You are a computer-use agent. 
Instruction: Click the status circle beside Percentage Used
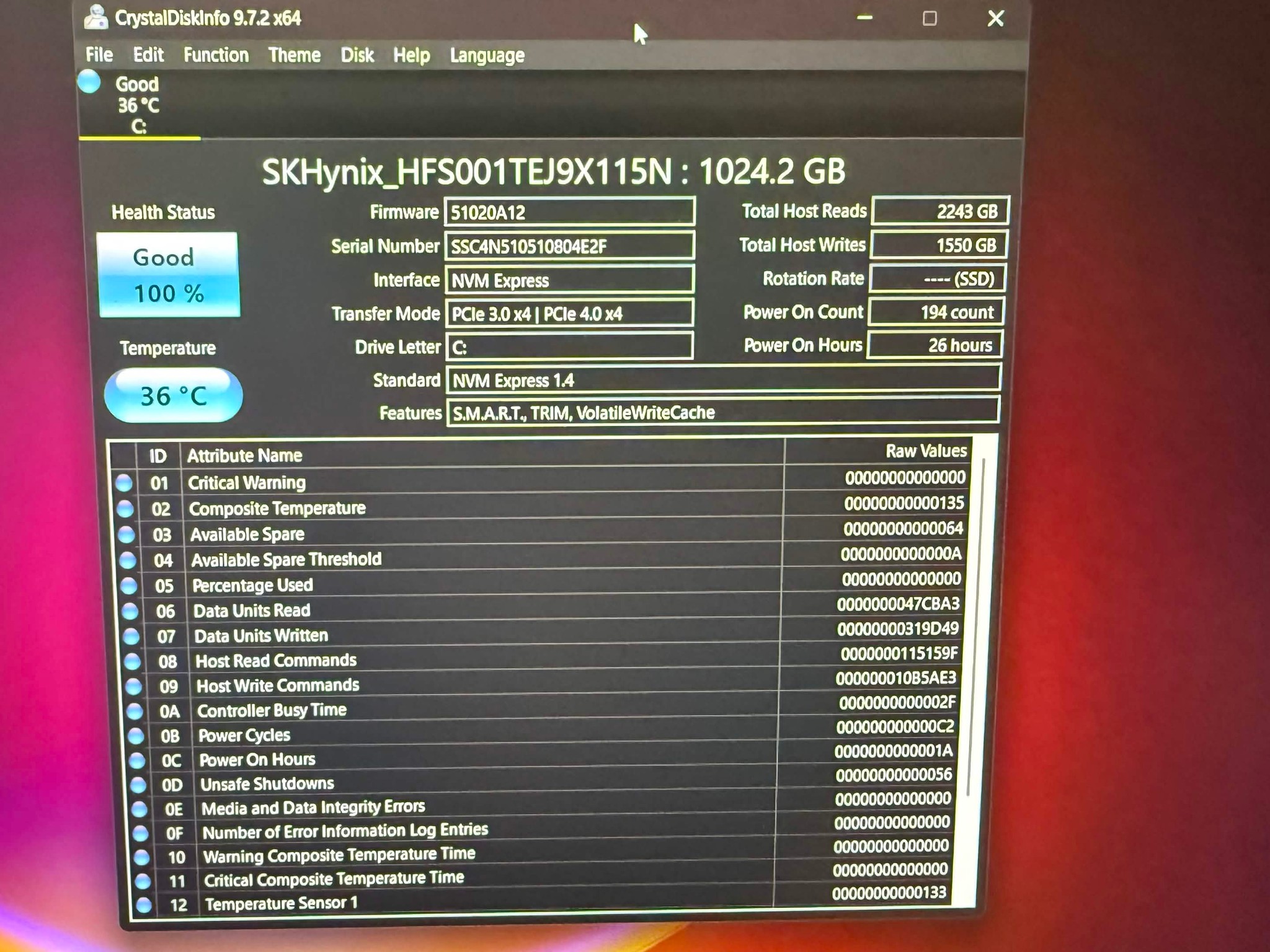[x=129, y=586]
